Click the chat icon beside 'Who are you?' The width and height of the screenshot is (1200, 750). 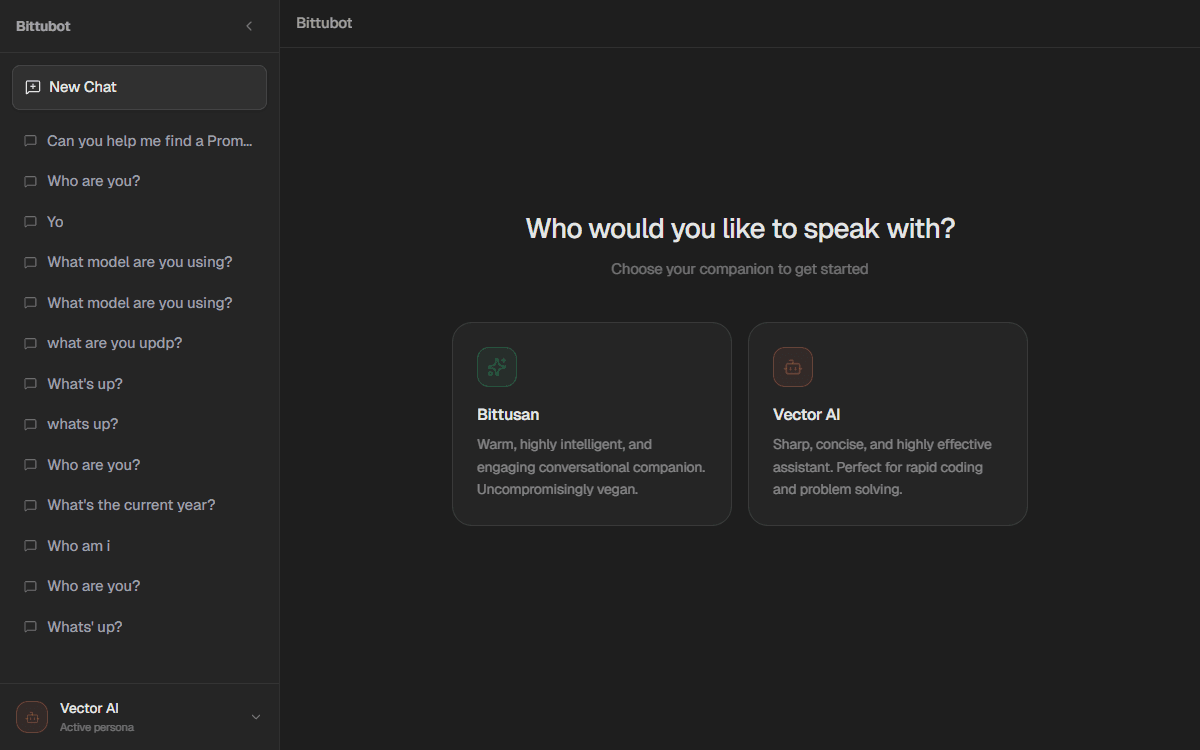point(30,180)
